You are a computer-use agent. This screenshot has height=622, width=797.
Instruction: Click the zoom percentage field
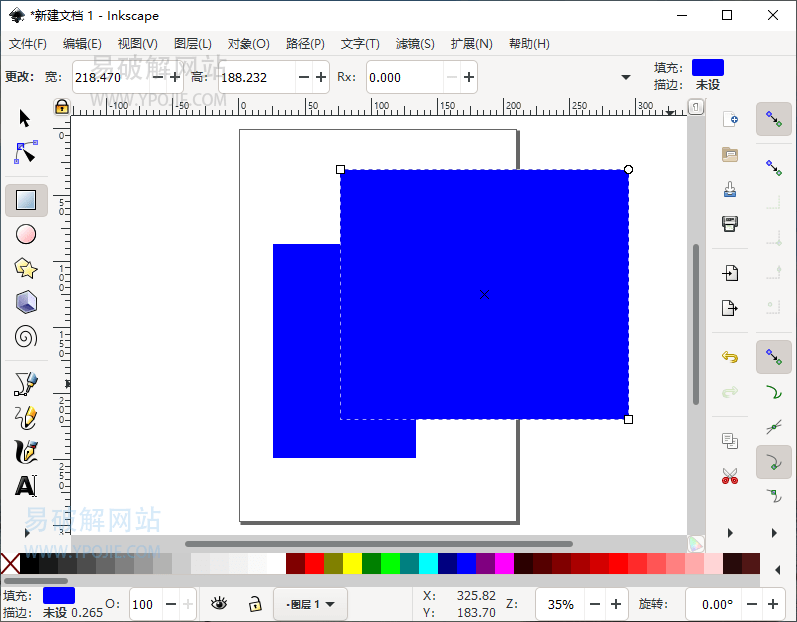pyautogui.click(x=560, y=604)
